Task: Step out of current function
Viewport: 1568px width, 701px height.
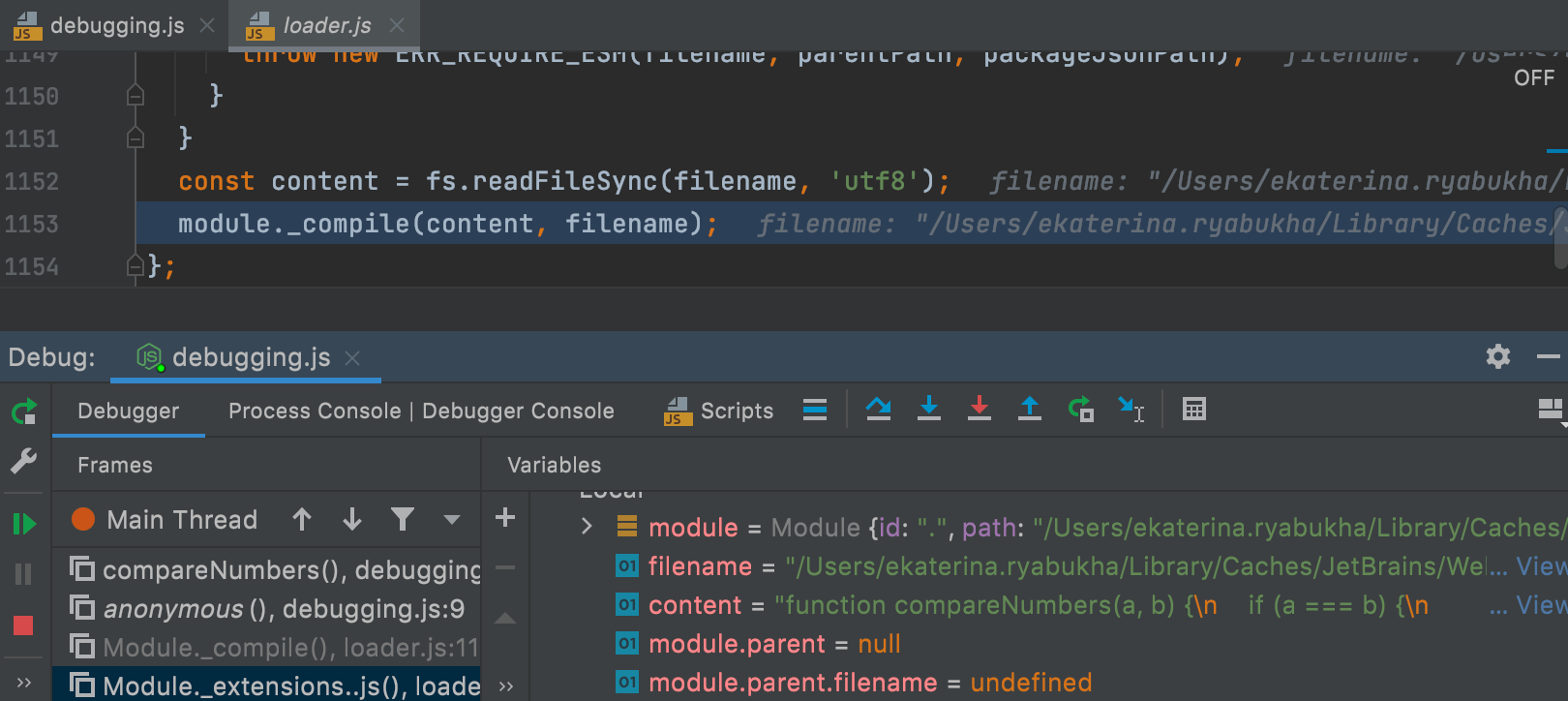Action: coord(1030,410)
